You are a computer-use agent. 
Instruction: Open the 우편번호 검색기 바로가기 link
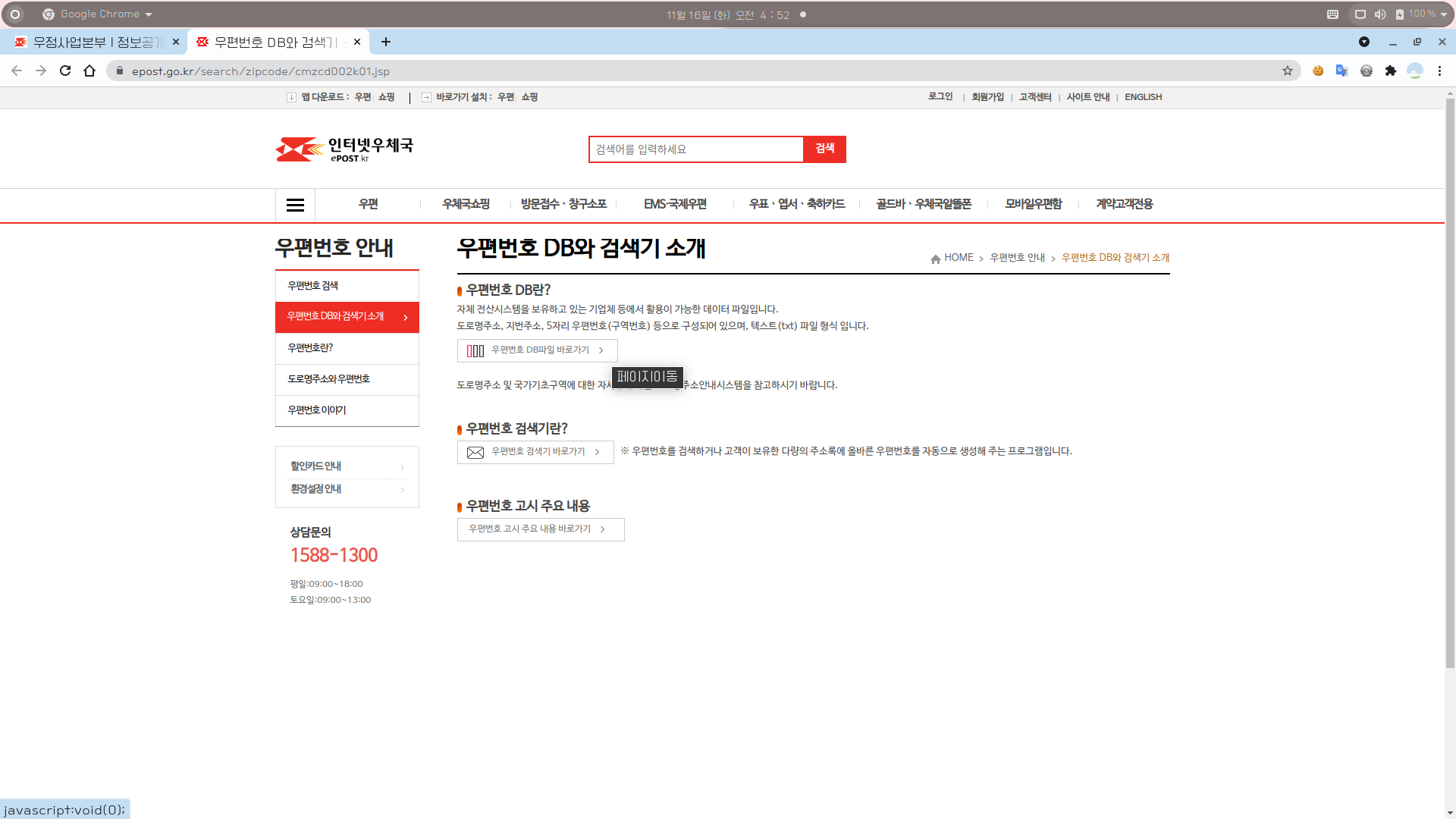coord(535,452)
